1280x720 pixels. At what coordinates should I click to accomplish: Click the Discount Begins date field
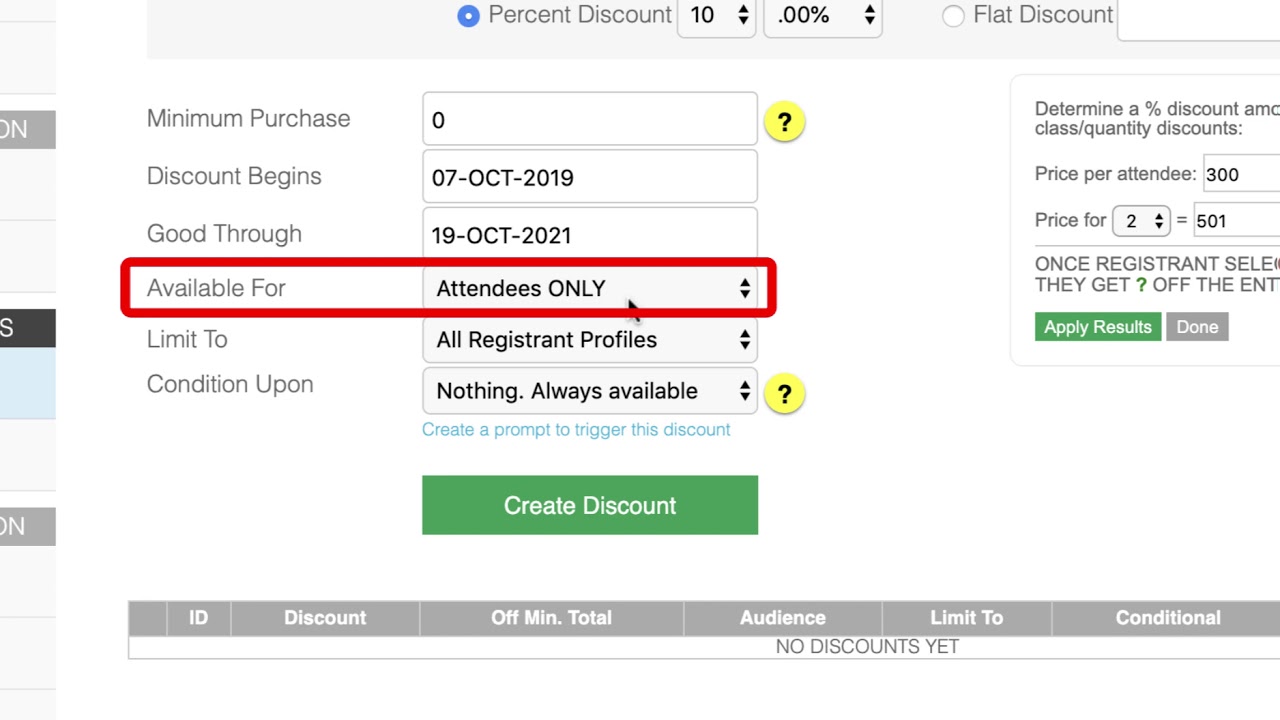[x=590, y=178]
